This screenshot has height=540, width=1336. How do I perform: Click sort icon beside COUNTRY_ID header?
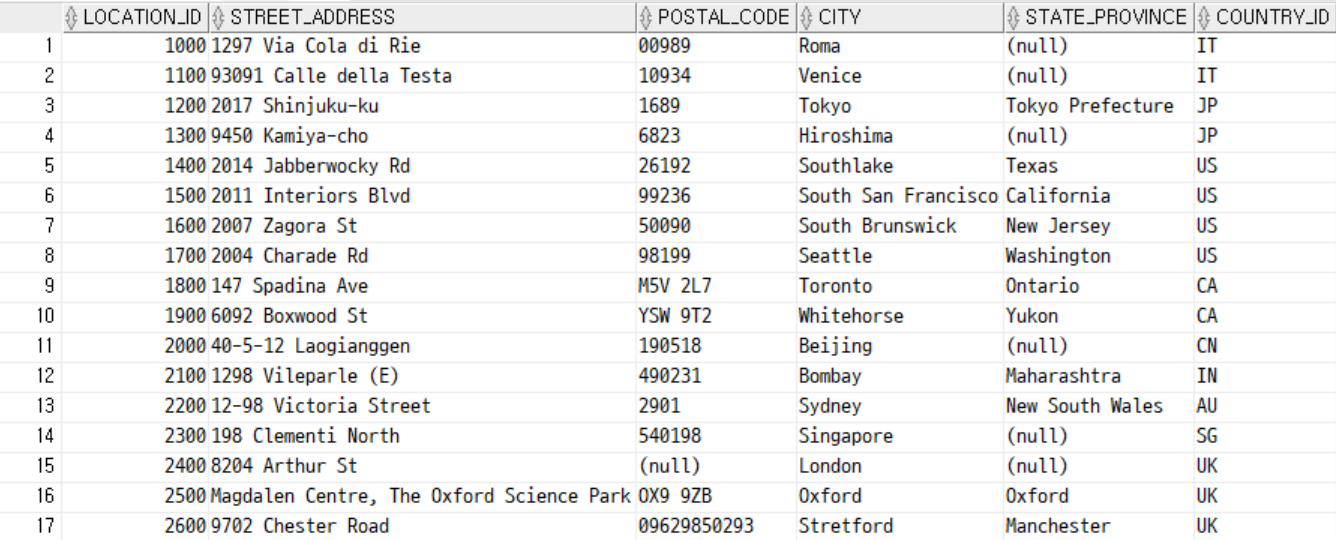(1203, 18)
